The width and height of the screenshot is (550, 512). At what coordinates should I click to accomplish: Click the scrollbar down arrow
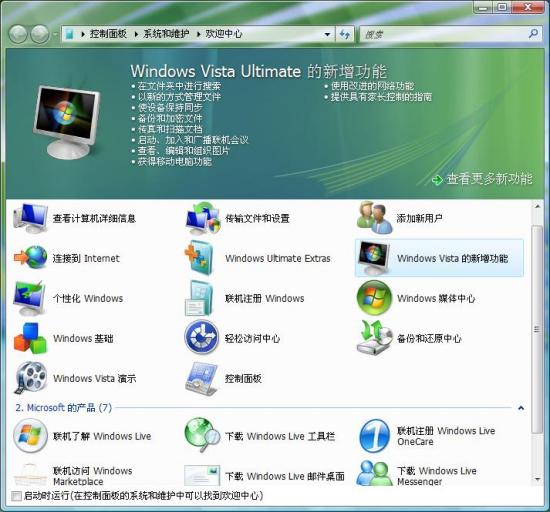click(537, 479)
